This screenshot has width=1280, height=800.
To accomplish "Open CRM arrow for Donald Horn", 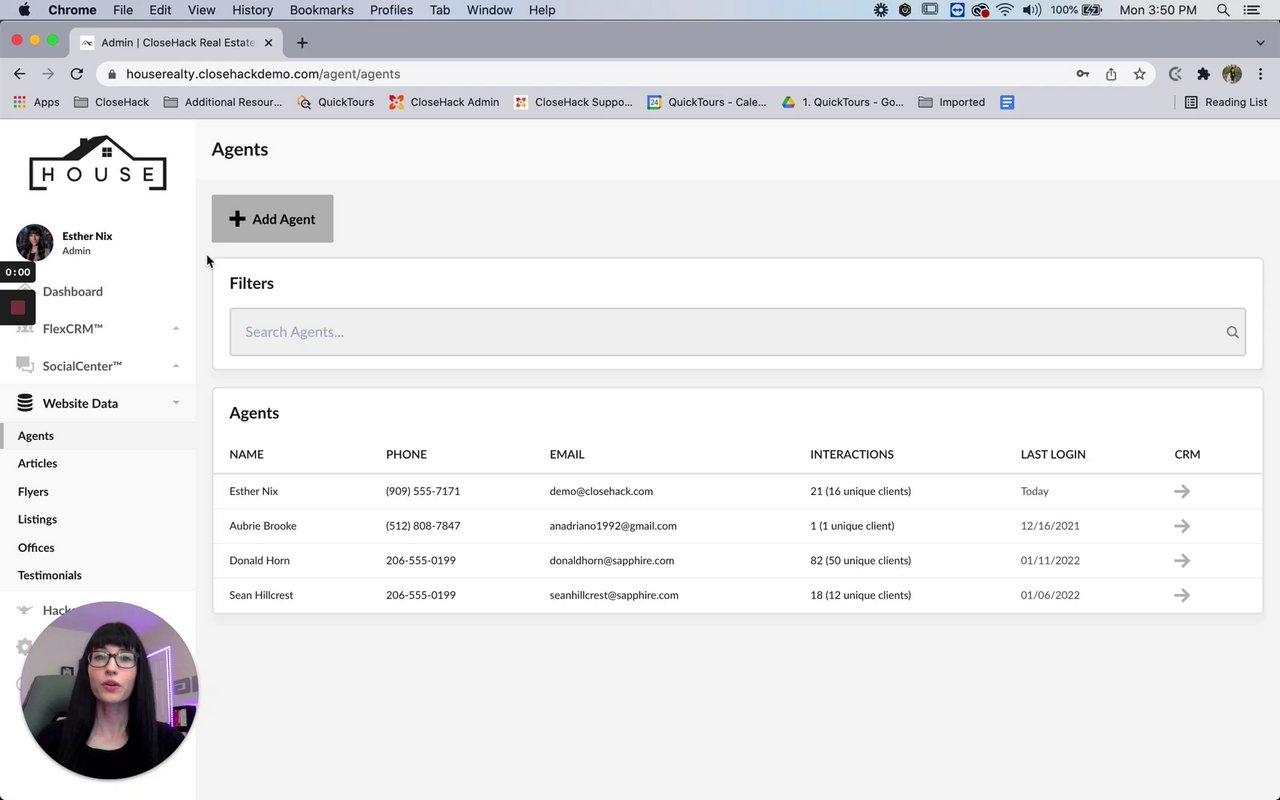I will pos(1182,561).
